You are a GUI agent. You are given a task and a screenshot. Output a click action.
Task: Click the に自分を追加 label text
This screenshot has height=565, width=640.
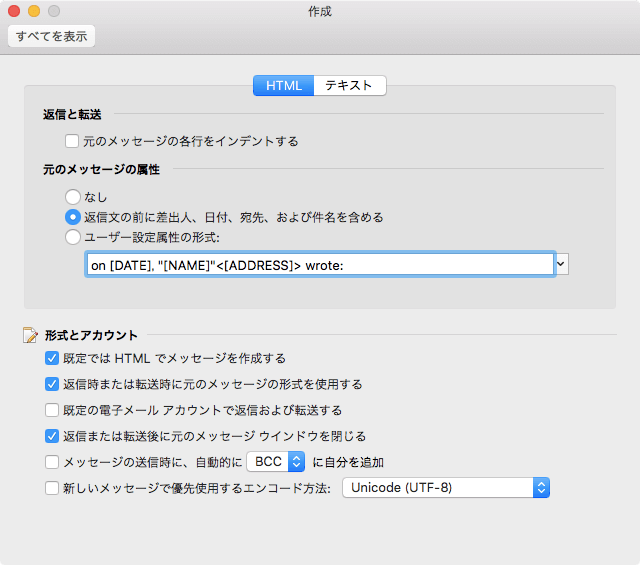pyautogui.click(x=348, y=462)
